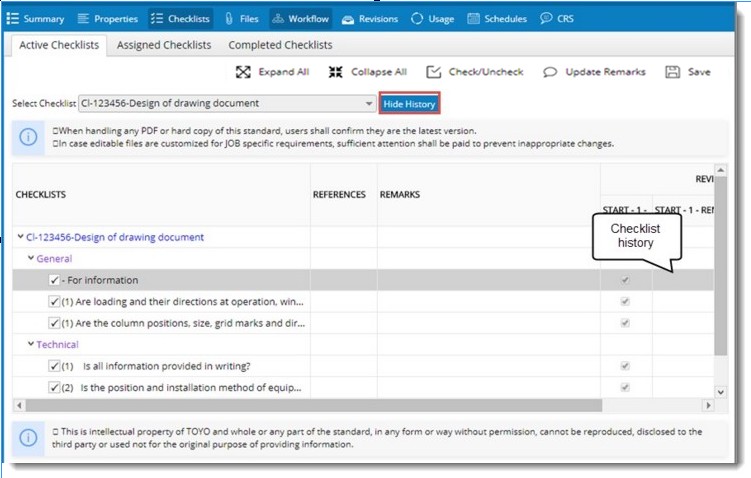The image size is (751, 478).
Task: Switch to the Completed Checklists tab
Action: [x=280, y=45]
